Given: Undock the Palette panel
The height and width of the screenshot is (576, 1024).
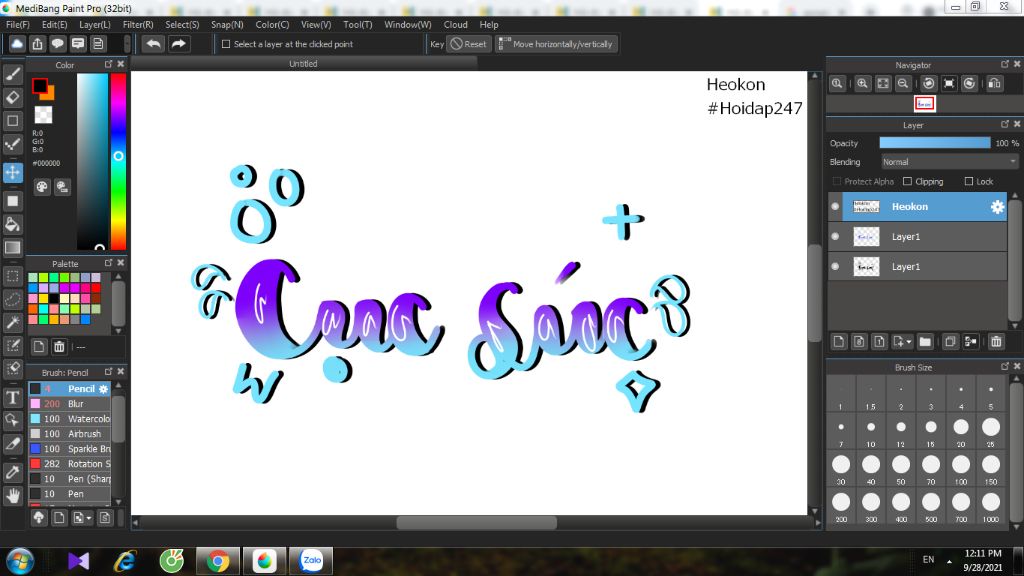Looking at the screenshot, I should coord(108,263).
